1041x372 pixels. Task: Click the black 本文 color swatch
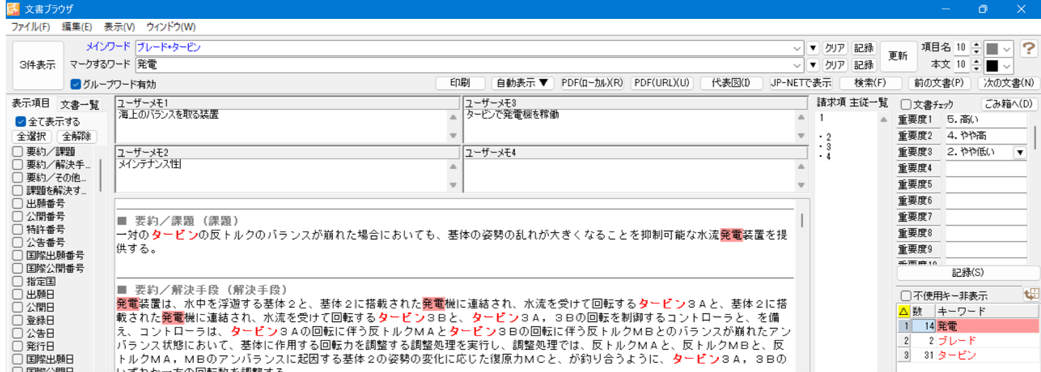pos(993,66)
